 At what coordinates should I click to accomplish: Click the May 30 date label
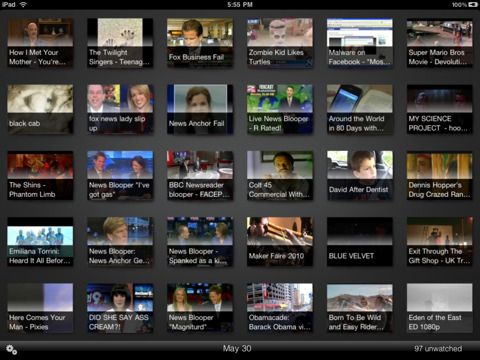tap(237, 349)
